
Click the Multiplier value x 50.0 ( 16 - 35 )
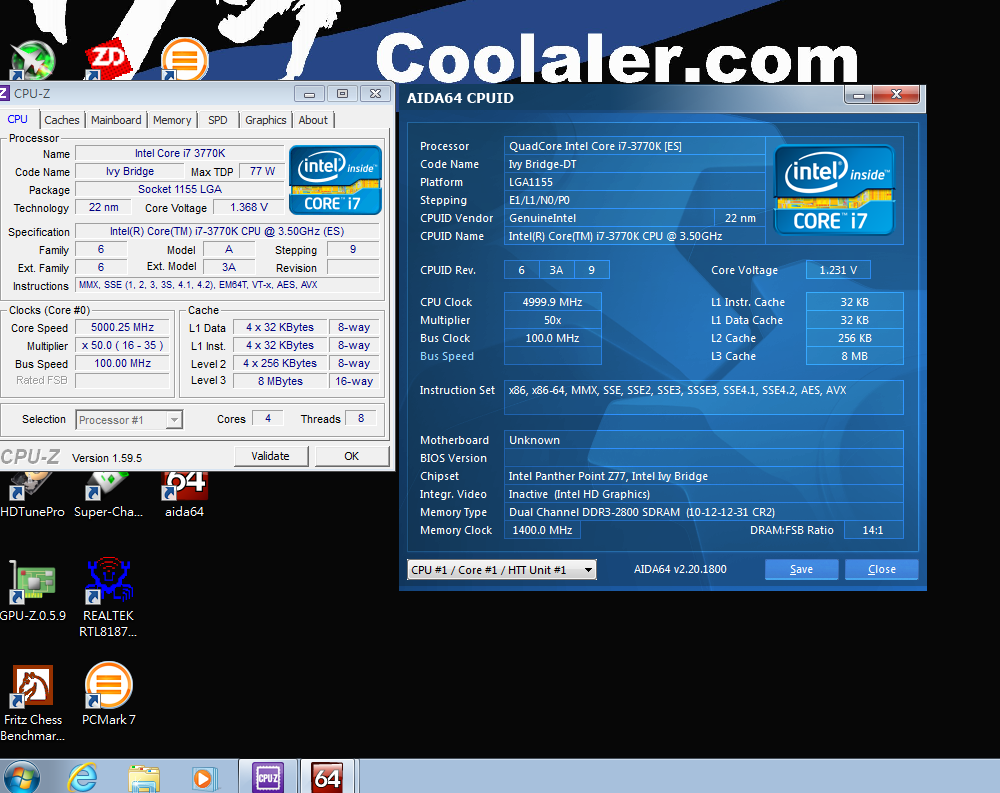tap(122, 345)
